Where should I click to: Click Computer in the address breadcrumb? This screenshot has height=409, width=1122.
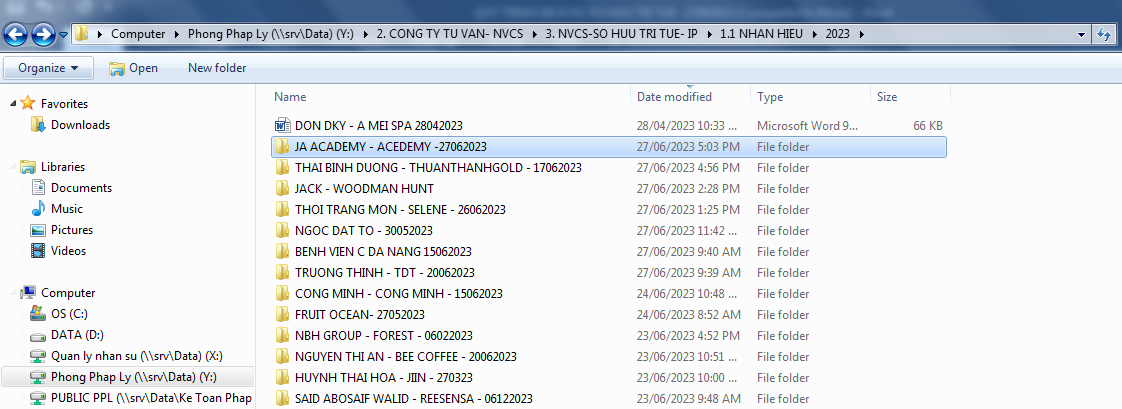(x=138, y=34)
